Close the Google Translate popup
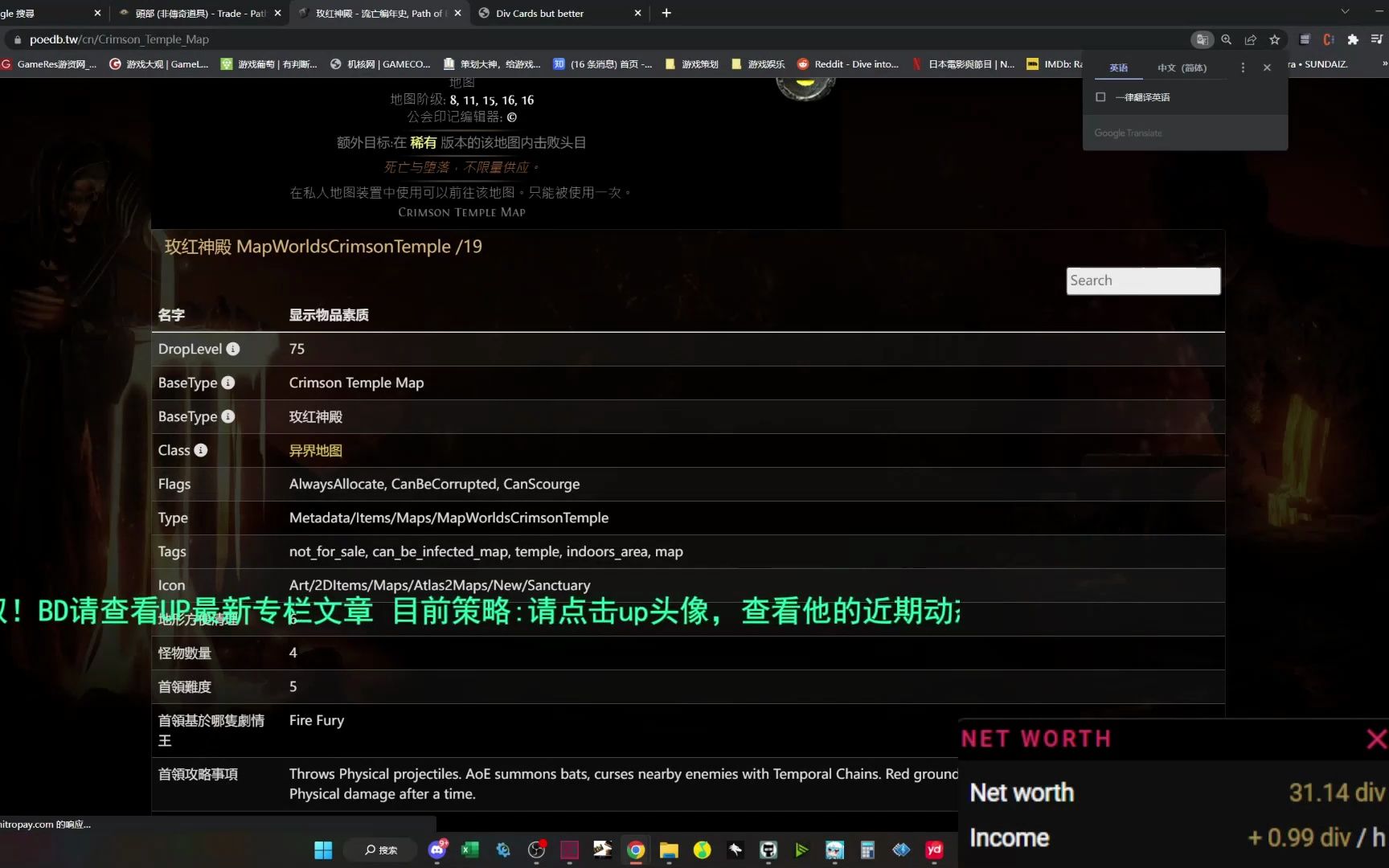Screen dimensions: 1389x868 pyautogui.click(x=1267, y=68)
